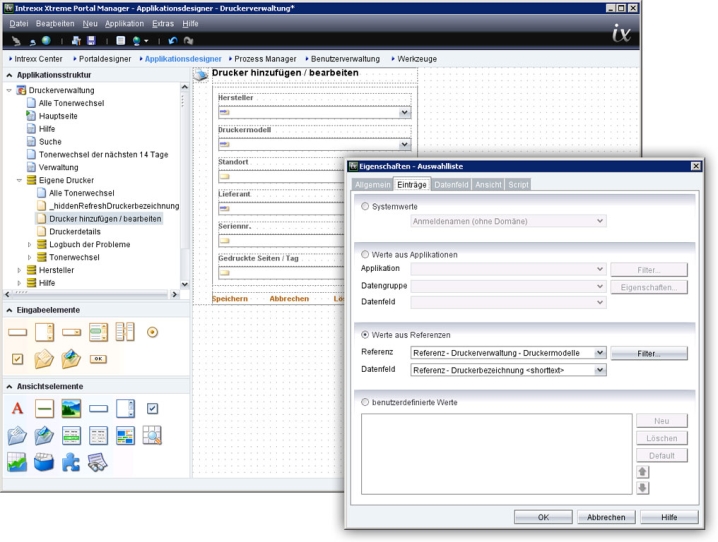This screenshot has width=718, height=542.
Task: Click the save disk toolbar icon
Action: pos(91,40)
